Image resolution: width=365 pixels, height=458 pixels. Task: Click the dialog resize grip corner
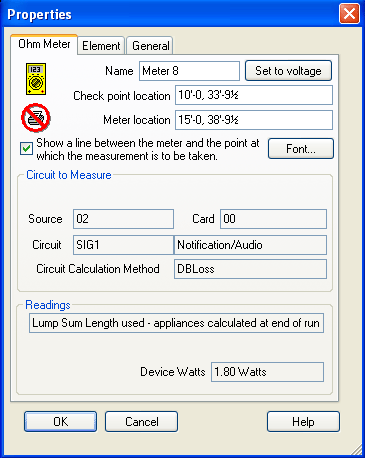tap(356, 449)
